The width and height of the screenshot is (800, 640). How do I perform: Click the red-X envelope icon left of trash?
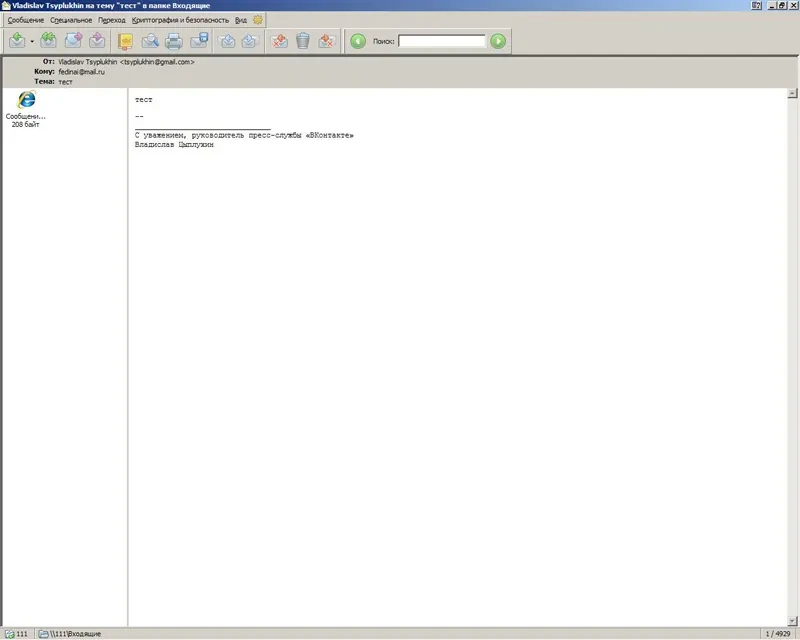click(x=279, y=41)
